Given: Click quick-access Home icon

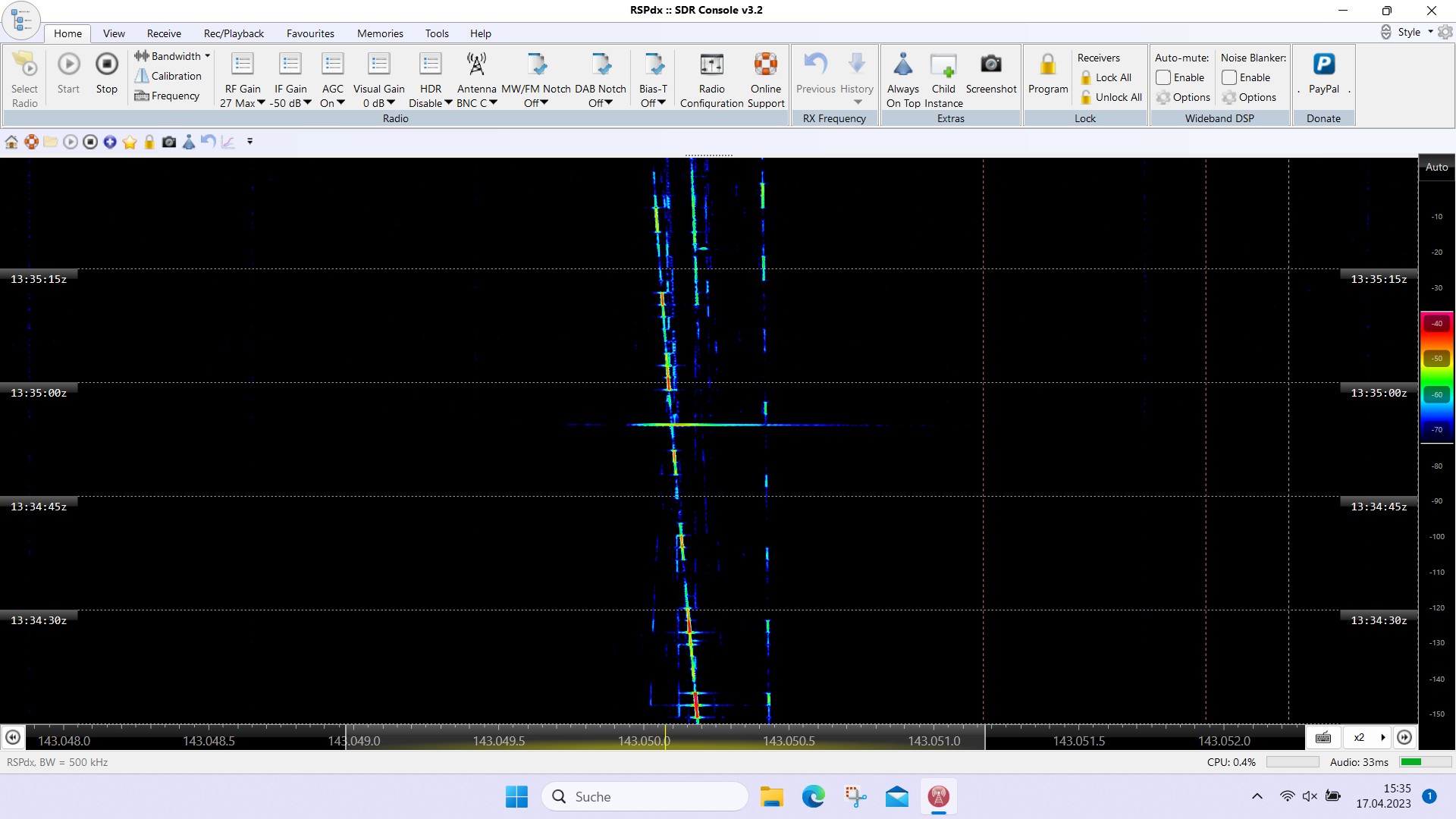Looking at the screenshot, I should (x=11, y=142).
